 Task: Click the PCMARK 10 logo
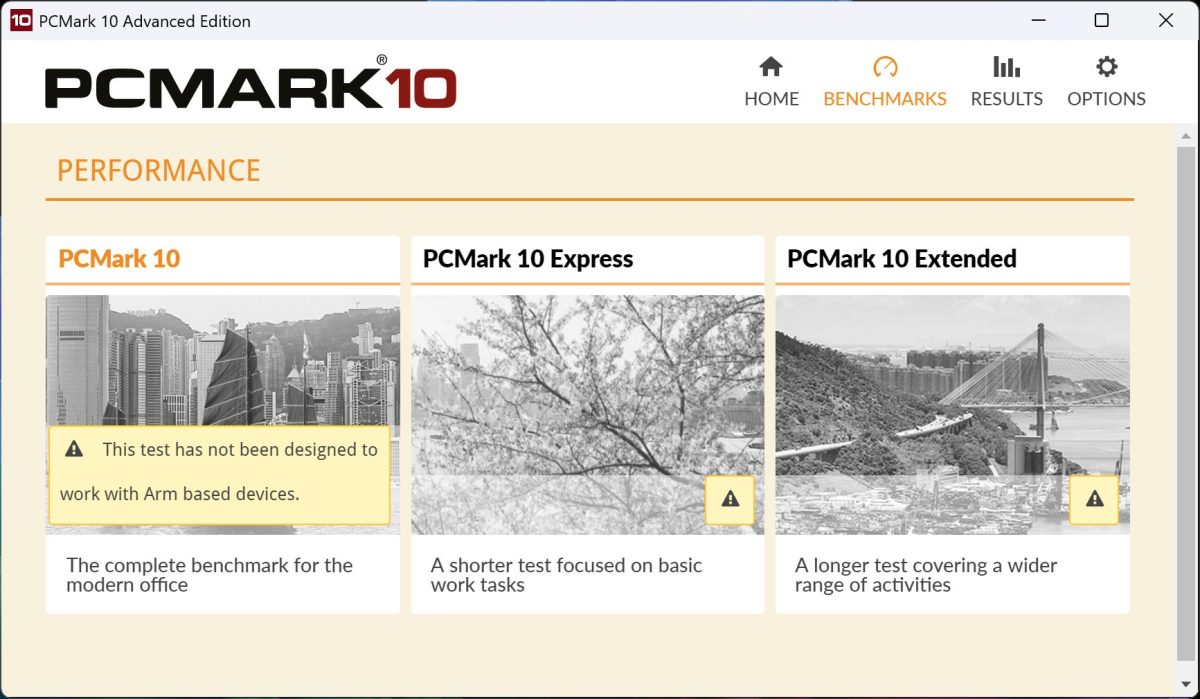click(x=250, y=87)
